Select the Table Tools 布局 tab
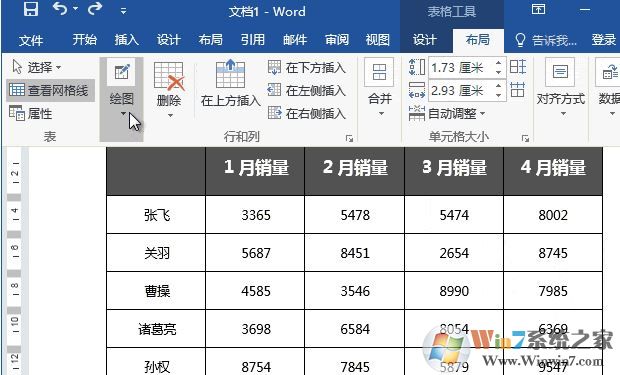Image resolution: width=620 pixels, height=375 pixels. pyautogui.click(x=478, y=40)
